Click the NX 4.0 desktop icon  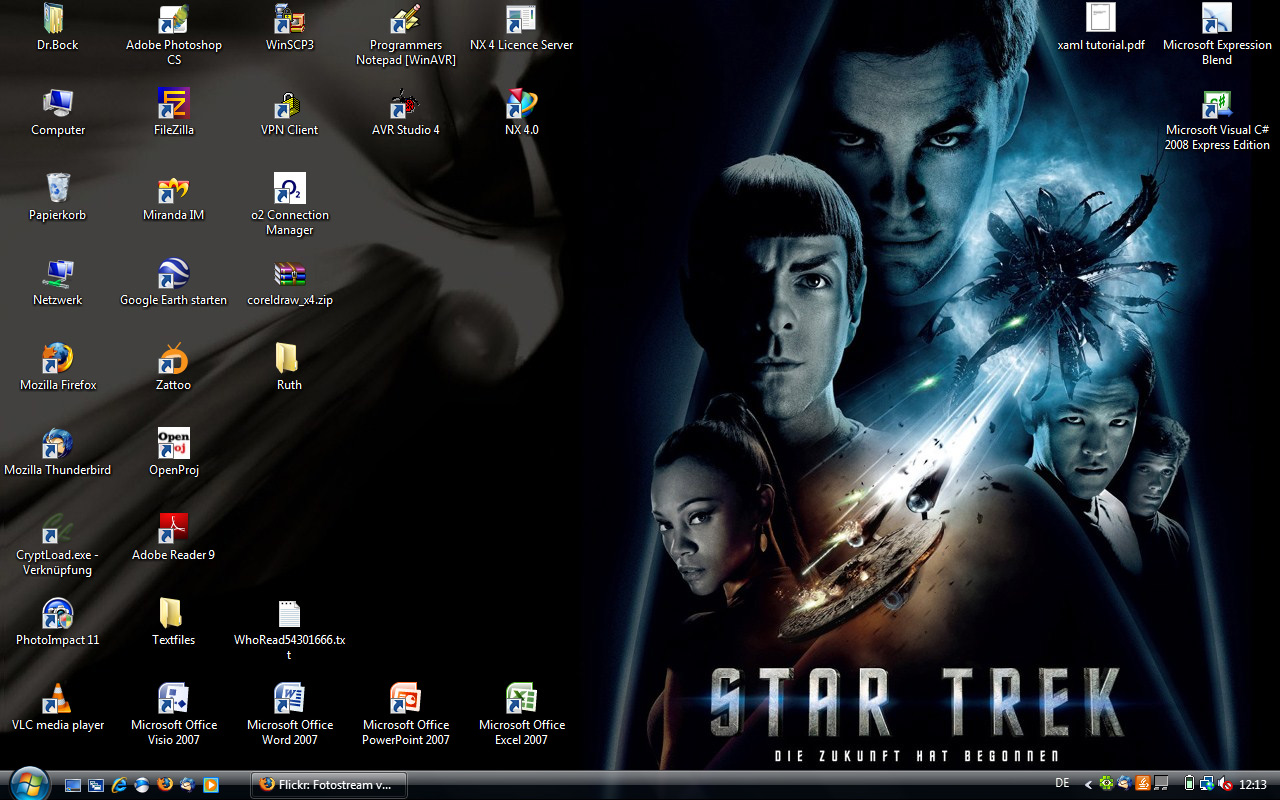[521, 105]
